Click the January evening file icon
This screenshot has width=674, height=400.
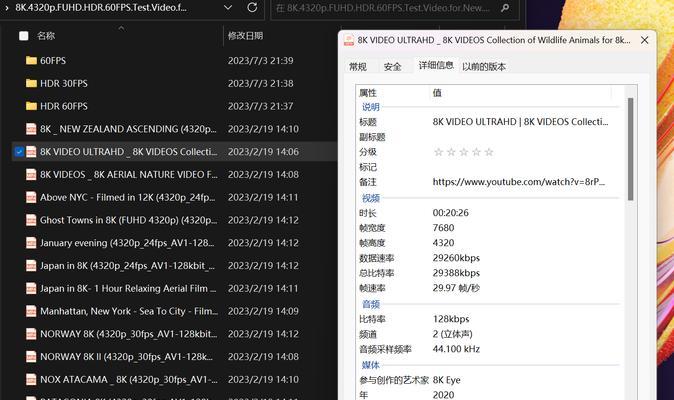click(31, 243)
